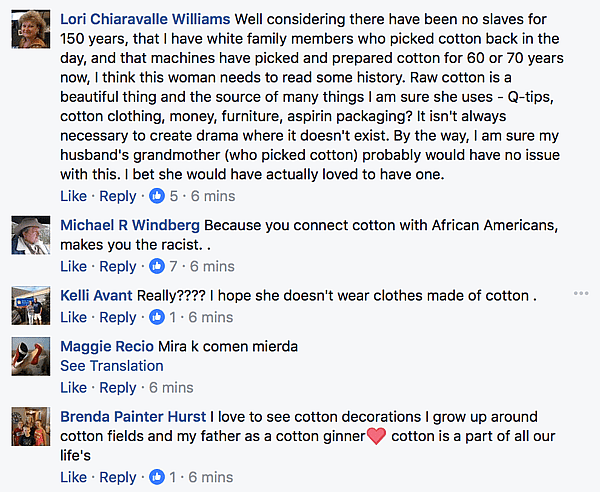Like Kelli Avant's comment
Image resolution: width=600 pixels, height=492 pixels.
click(x=73, y=317)
